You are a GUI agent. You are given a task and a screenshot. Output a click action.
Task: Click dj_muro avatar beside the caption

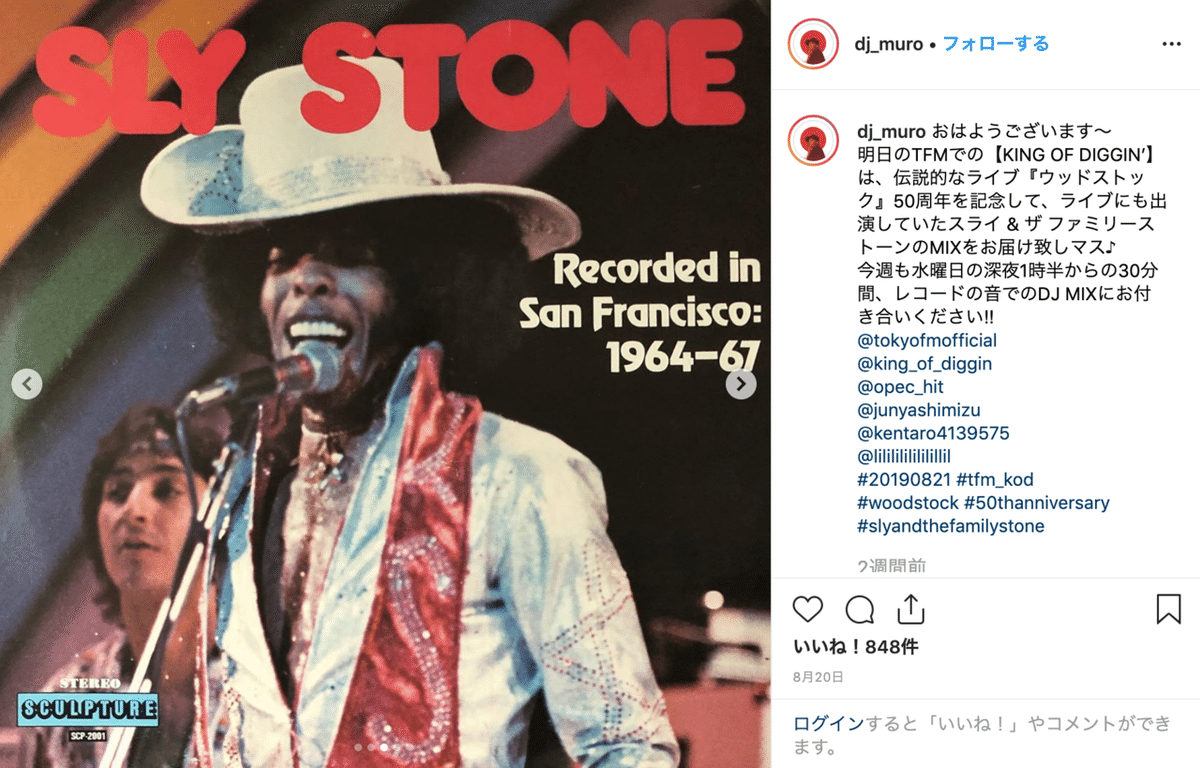[x=813, y=140]
